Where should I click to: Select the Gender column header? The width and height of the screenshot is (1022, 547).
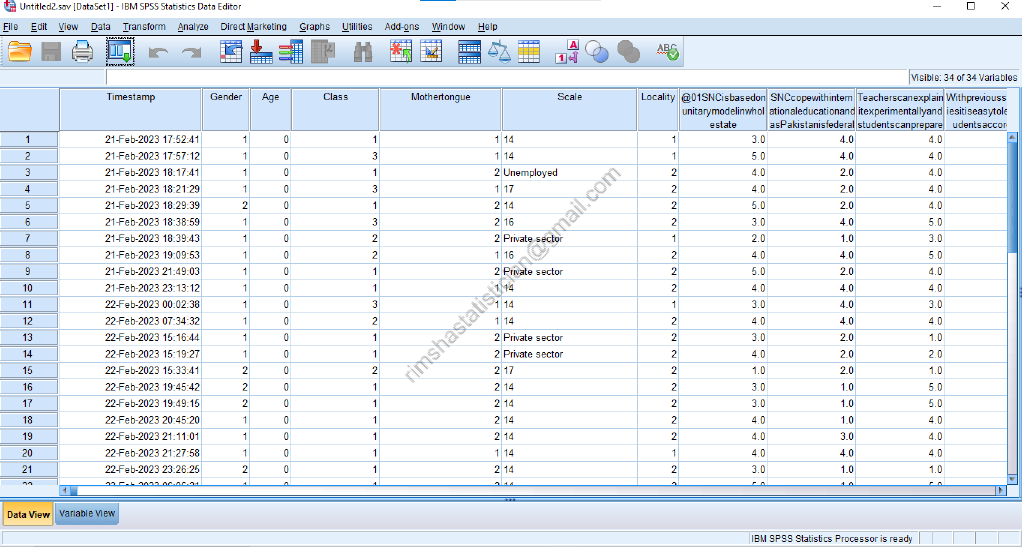tap(226, 110)
